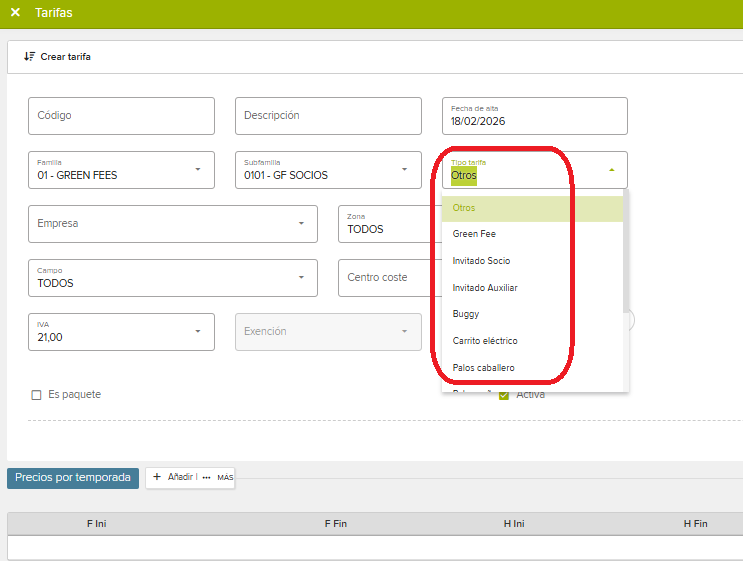Select Carrito eléctrico option

click(485, 341)
